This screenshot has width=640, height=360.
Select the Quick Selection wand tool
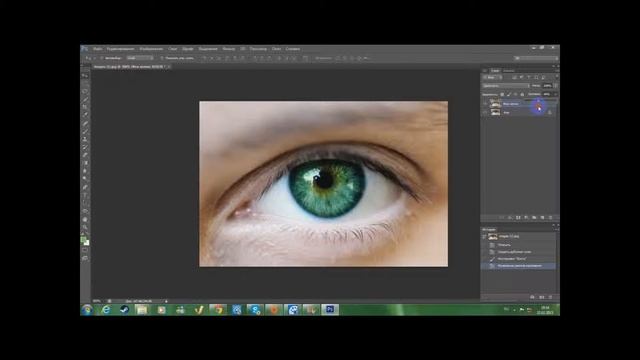point(85,99)
